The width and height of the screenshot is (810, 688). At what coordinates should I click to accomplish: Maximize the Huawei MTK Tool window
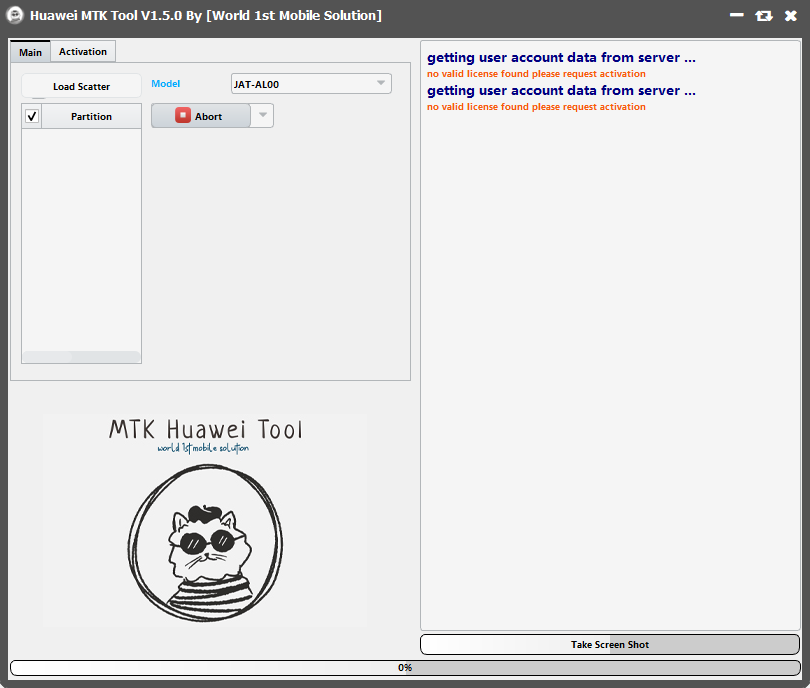coord(764,16)
